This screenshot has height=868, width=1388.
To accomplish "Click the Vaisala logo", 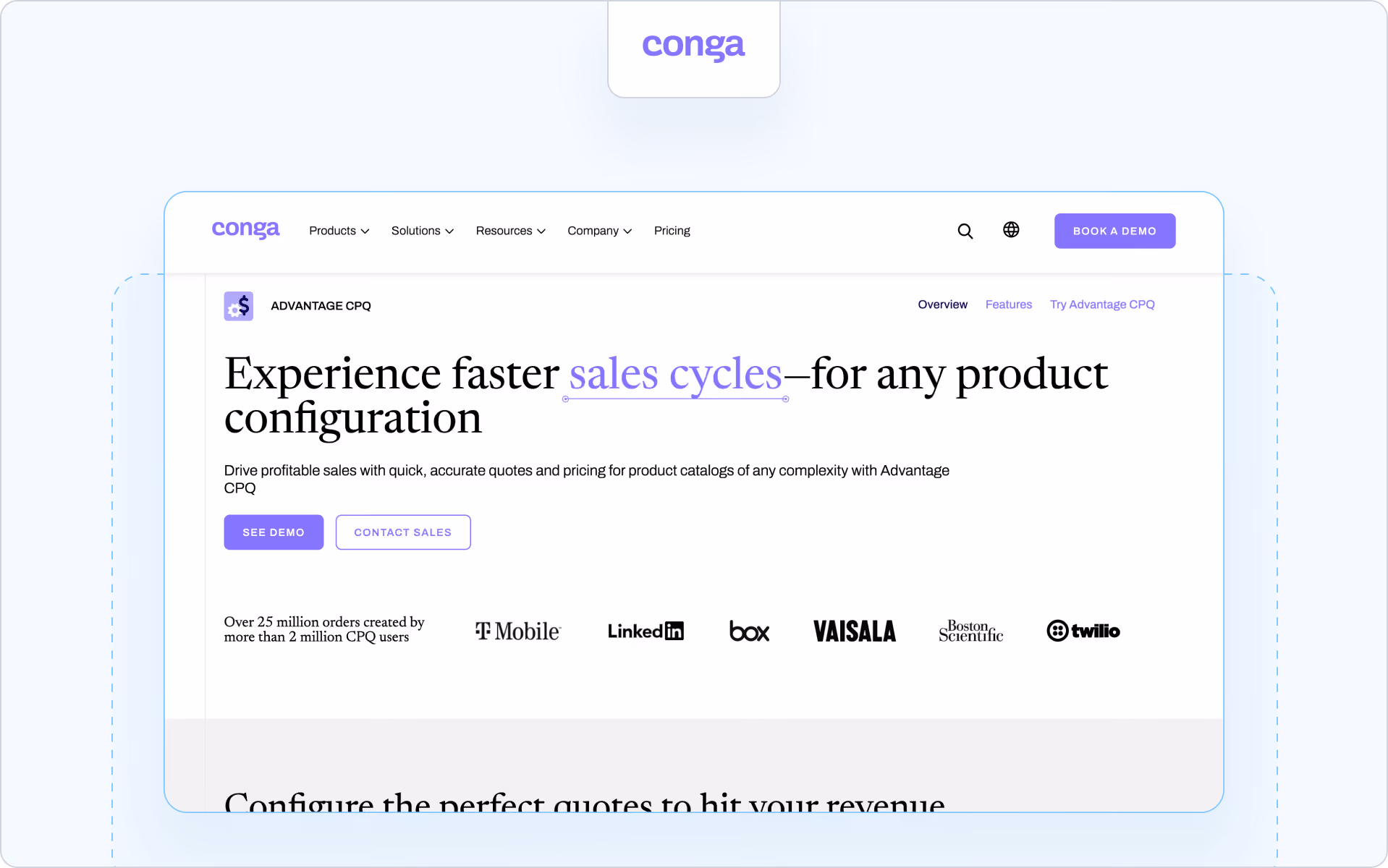I will (855, 631).
